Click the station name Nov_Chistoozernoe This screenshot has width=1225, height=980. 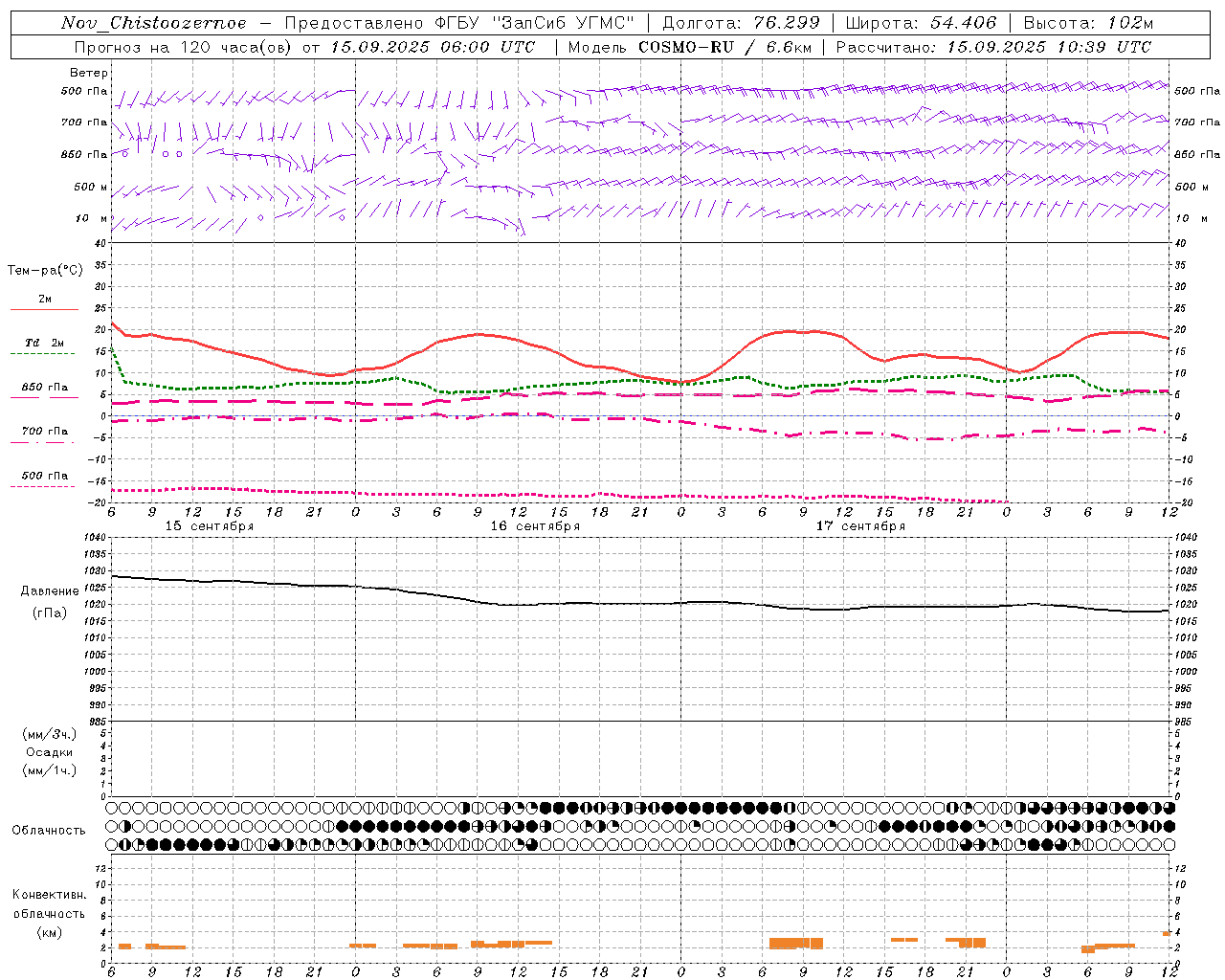click(153, 23)
